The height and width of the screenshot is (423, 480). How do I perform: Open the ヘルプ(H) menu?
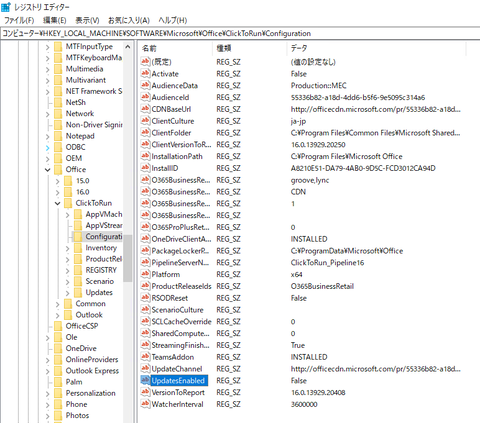[173, 20]
